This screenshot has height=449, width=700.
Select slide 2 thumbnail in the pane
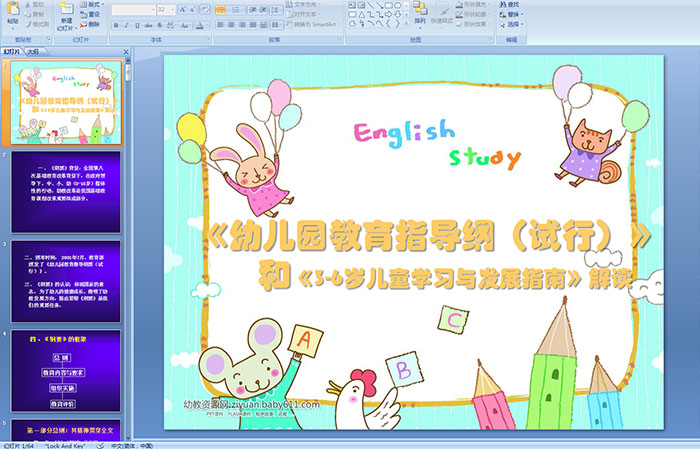(x=66, y=192)
